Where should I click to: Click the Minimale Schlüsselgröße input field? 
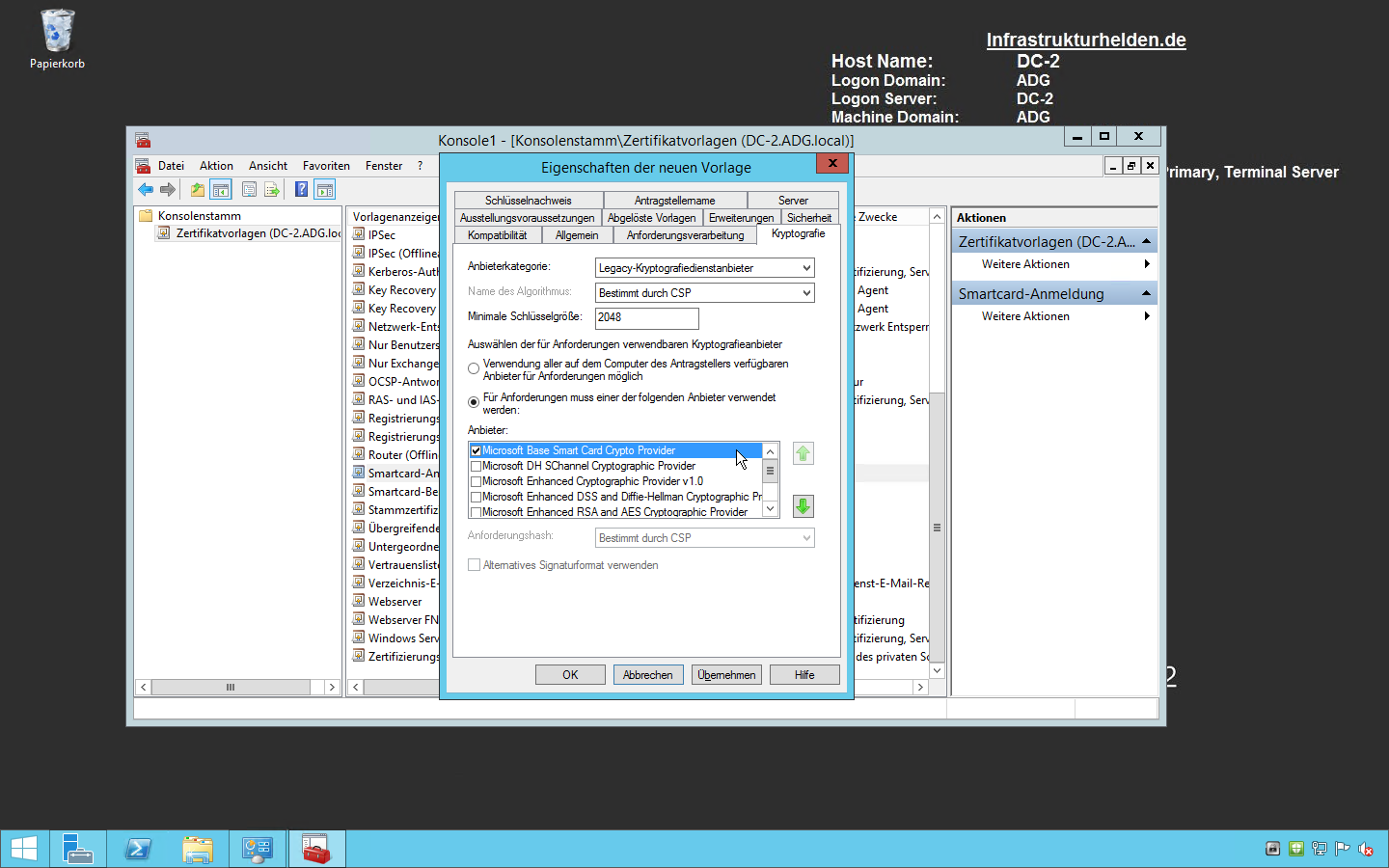coord(646,317)
